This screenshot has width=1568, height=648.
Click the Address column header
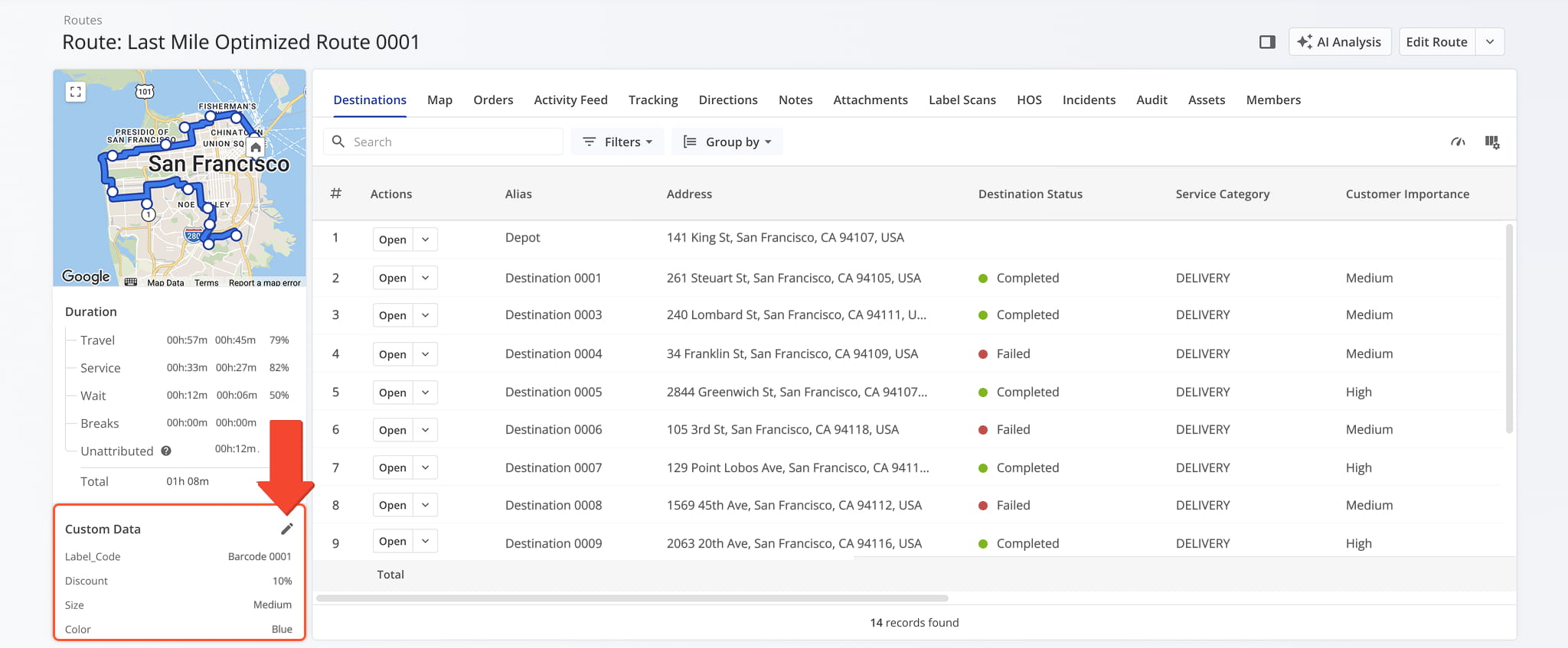coord(689,194)
